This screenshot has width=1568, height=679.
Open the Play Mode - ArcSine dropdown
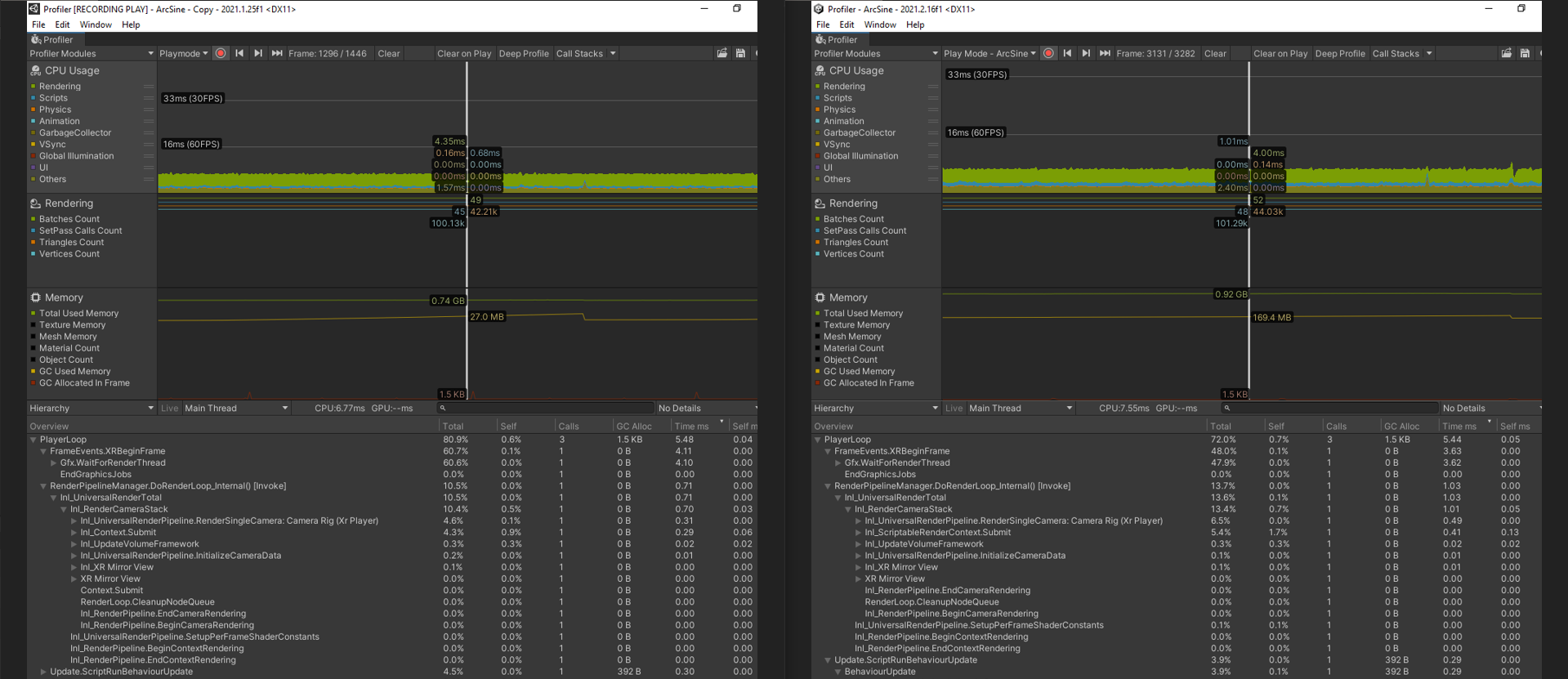(989, 53)
